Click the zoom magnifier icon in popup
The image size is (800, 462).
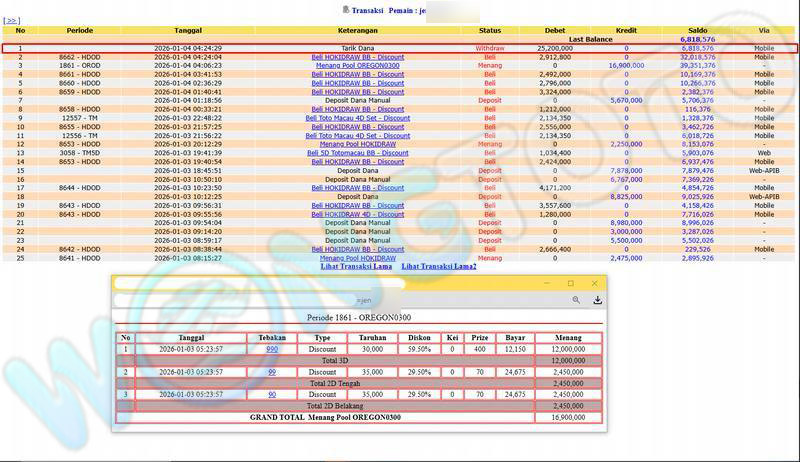(x=576, y=300)
